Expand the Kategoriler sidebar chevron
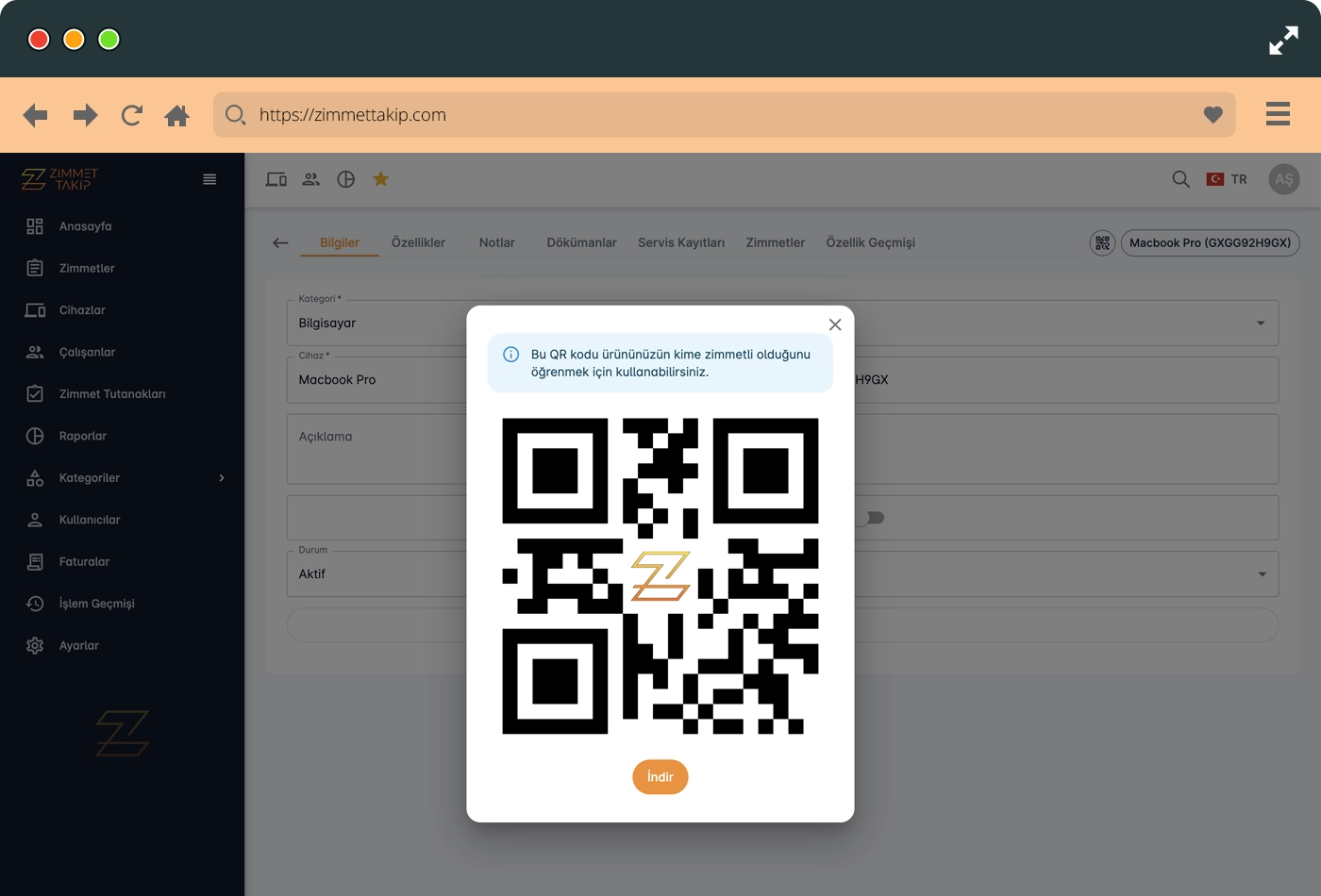Viewport: 1321px width, 896px height. [x=222, y=478]
